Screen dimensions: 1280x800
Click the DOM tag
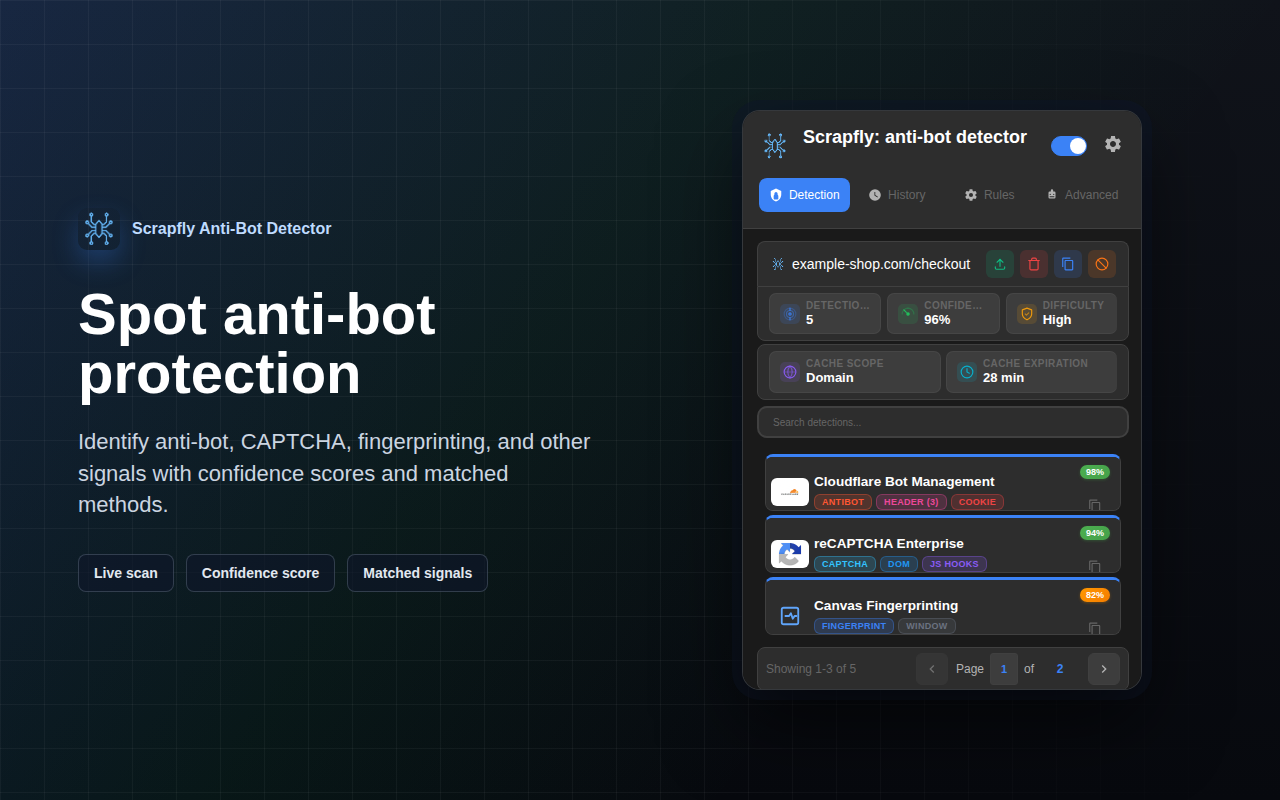pyautogui.click(x=899, y=564)
